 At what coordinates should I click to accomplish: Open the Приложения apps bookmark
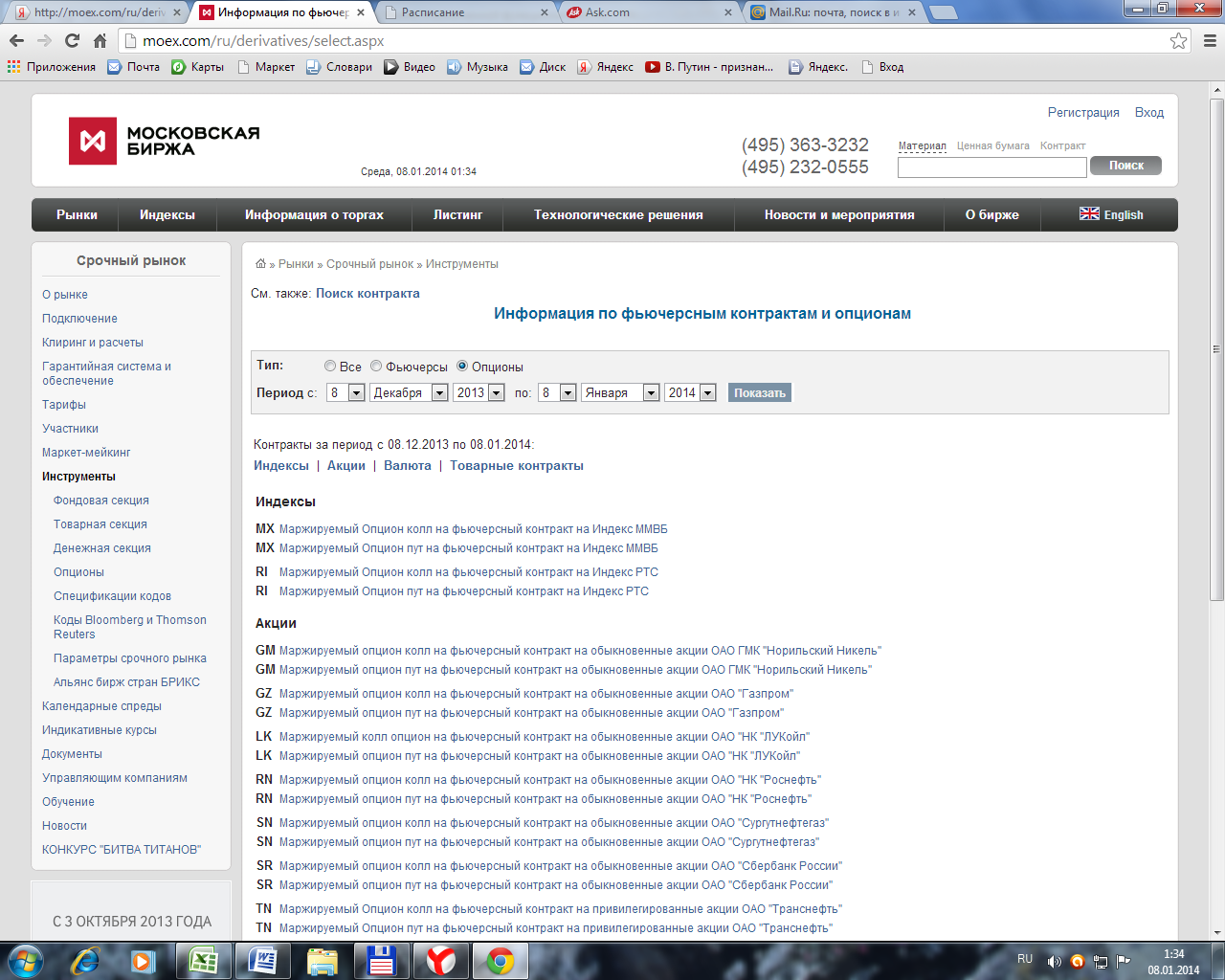[x=52, y=67]
